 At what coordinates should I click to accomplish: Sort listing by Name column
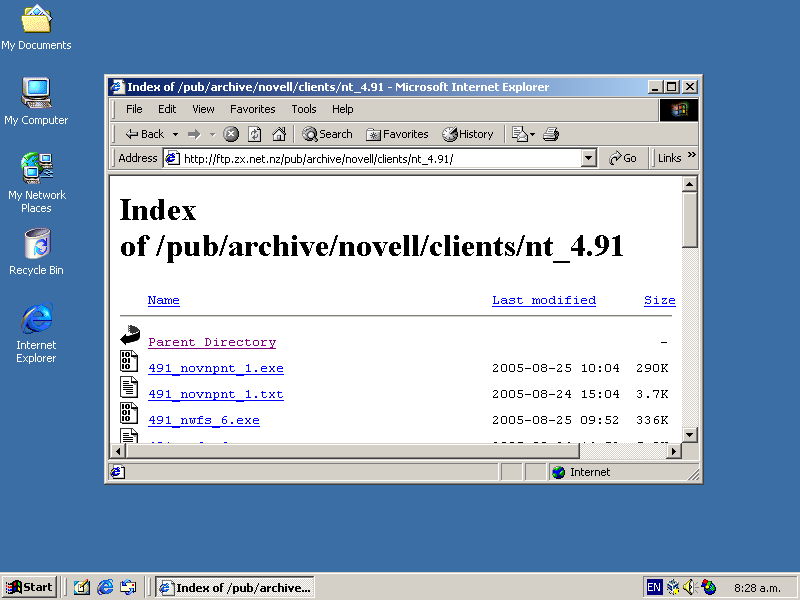tap(163, 300)
